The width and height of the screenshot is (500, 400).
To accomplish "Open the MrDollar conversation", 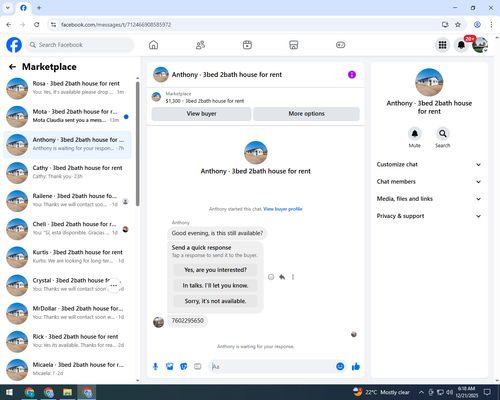I will [x=67, y=313].
